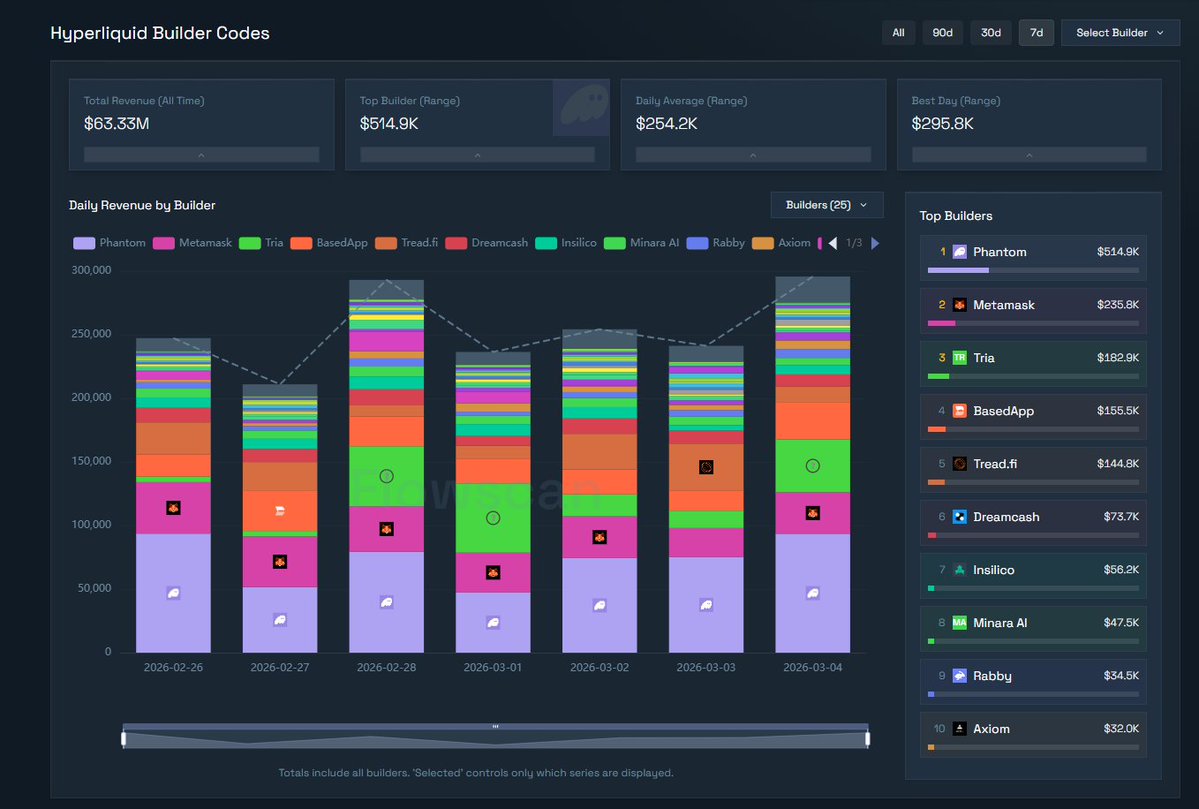This screenshot has height=809, width=1199.
Task: Toggle Phantom series in chart legend
Action: pyautogui.click(x=110, y=243)
